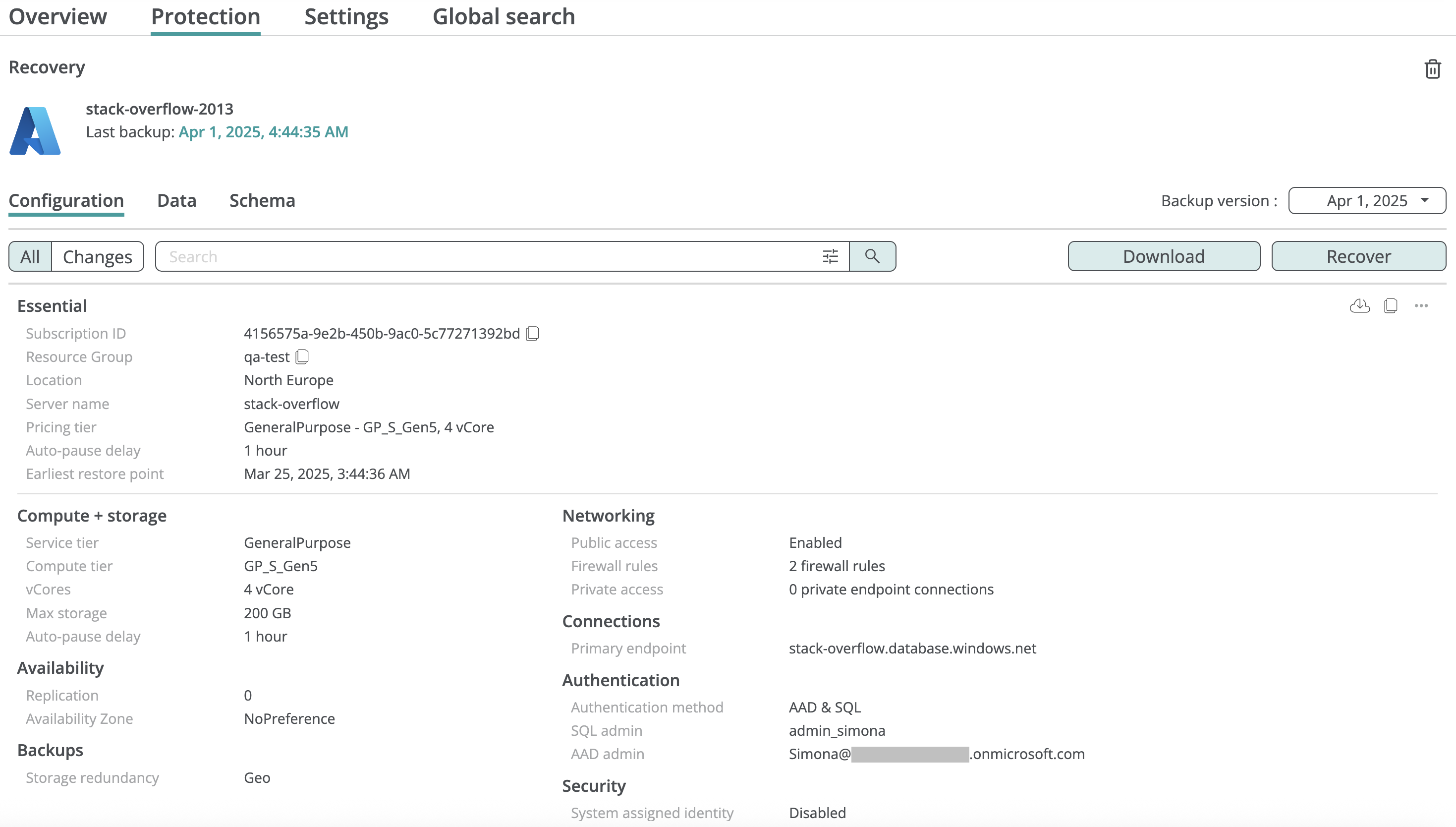Click the GP_S_Gen5 compute tier value
This screenshot has width=1456, height=827.
pos(281,566)
